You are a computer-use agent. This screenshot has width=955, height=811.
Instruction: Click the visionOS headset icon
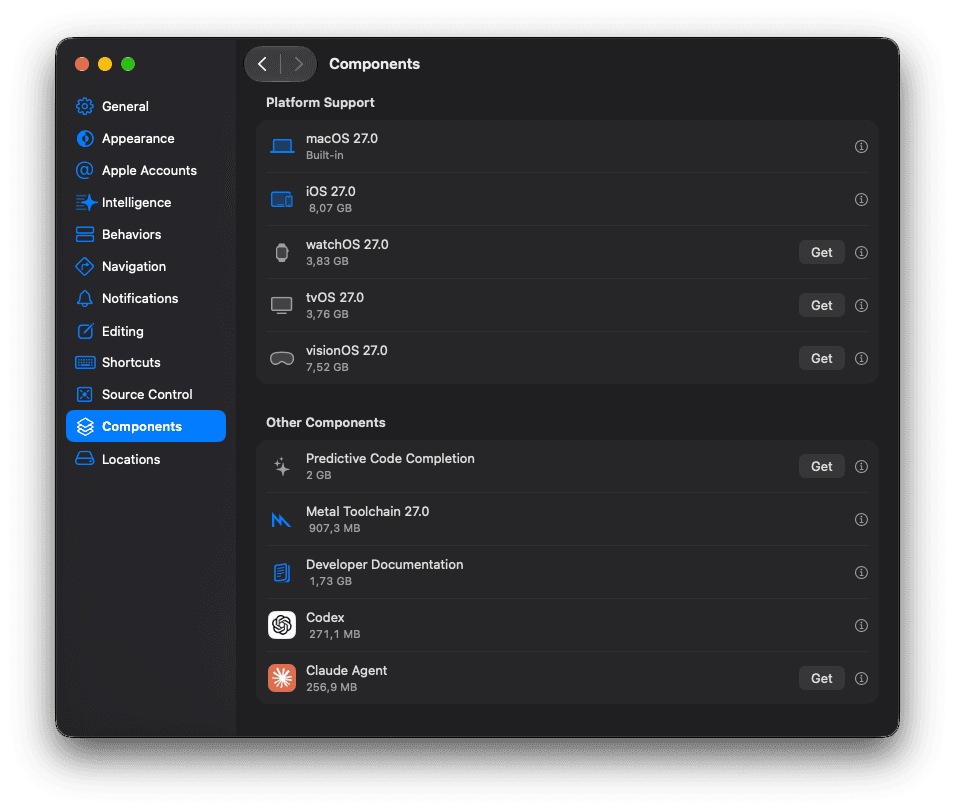point(282,359)
